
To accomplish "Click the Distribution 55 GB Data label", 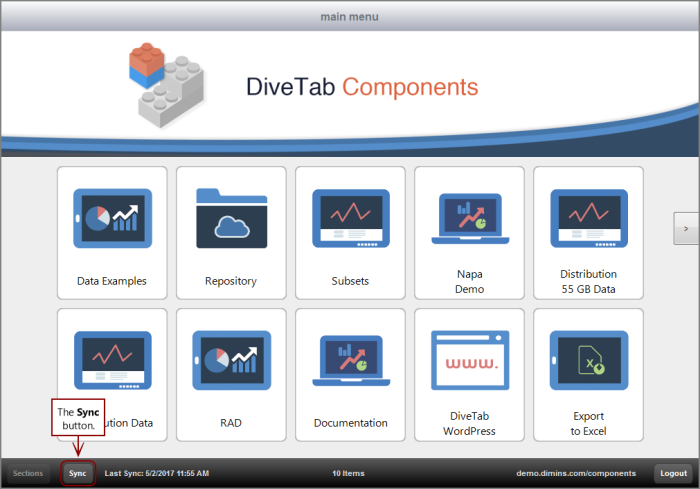I will tap(588, 282).
